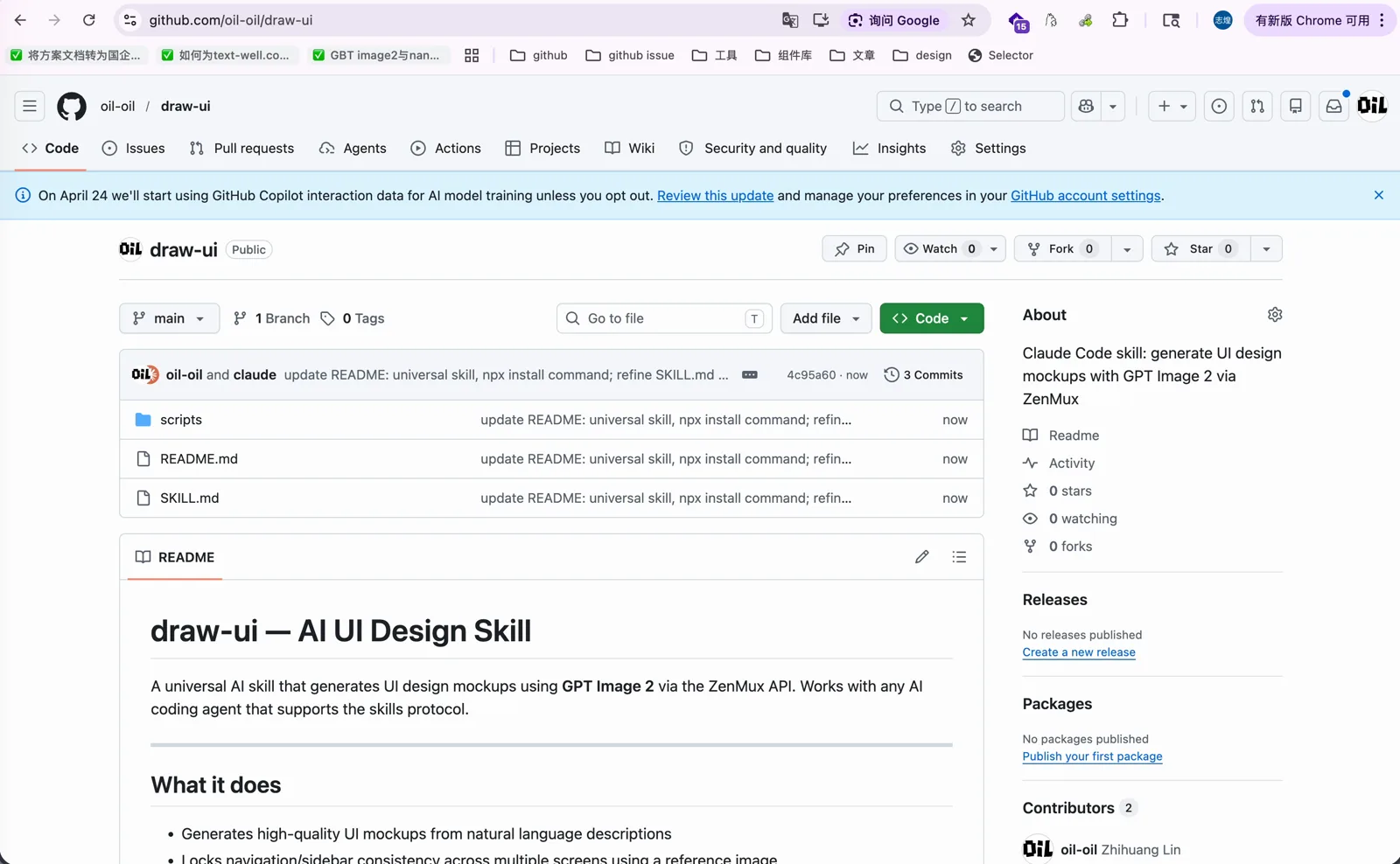Viewport: 1400px width, 864px height.
Task: Expand the latest commit message details
Action: [x=750, y=375]
